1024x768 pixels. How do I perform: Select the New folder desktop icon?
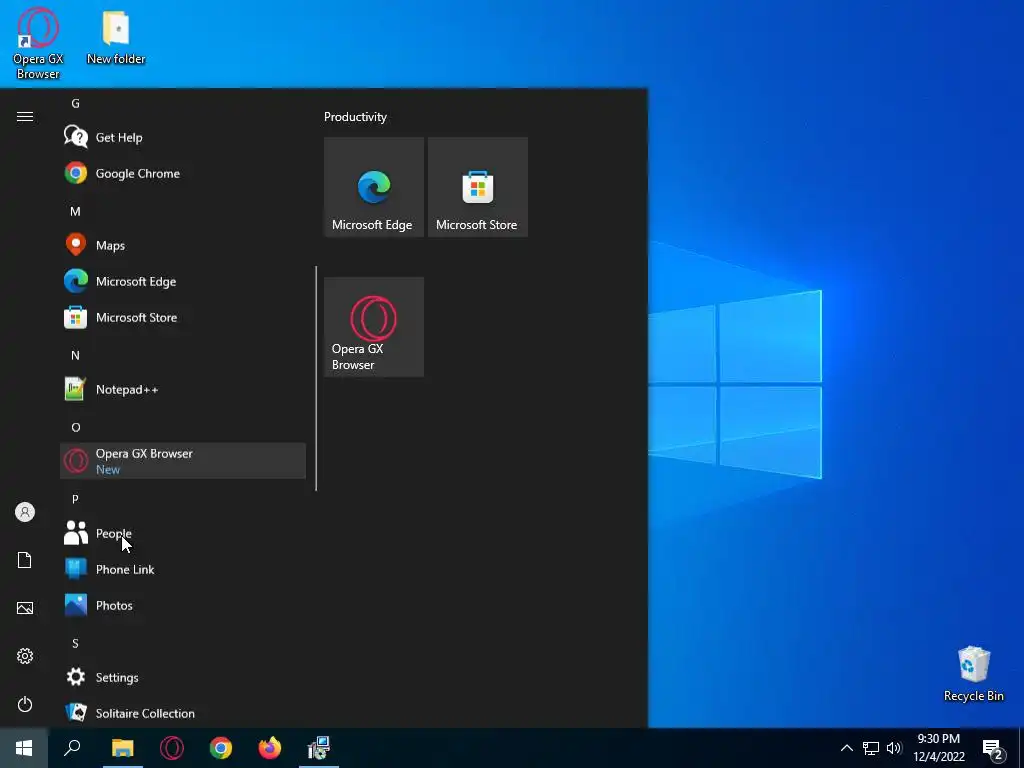pos(116,38)
